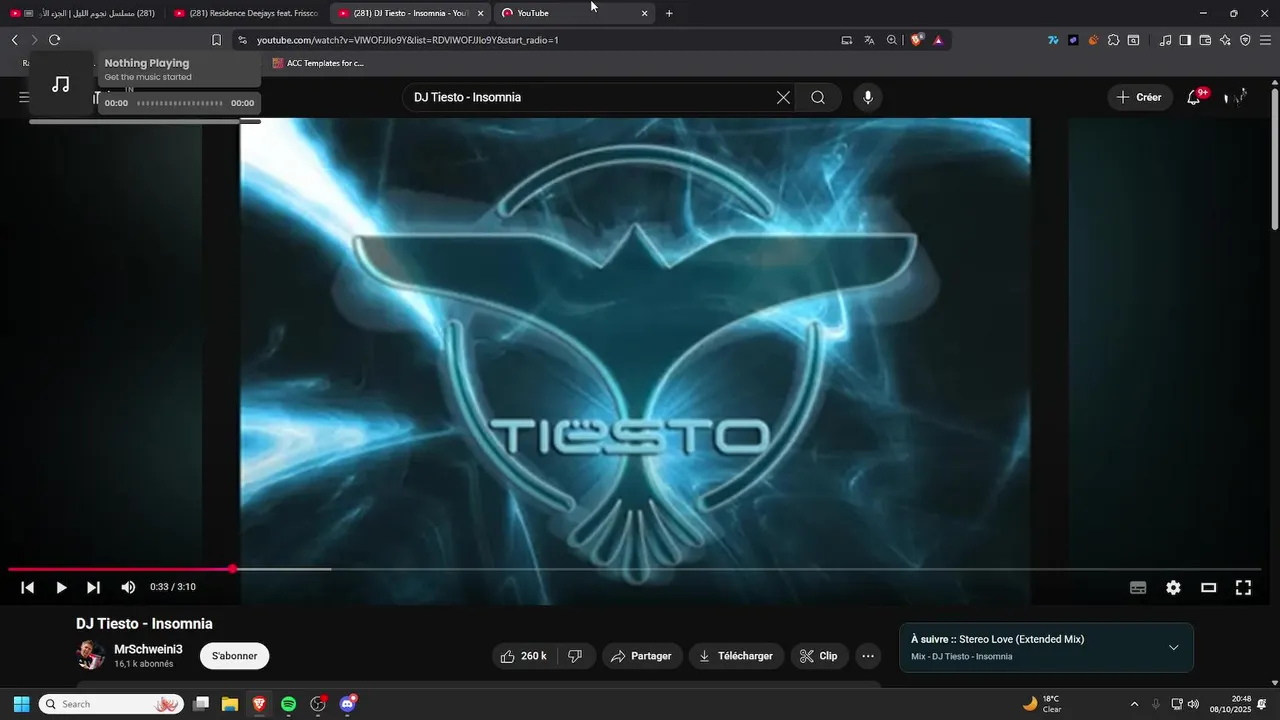The width and height of the screenshot is (1280, 720).
Task: Open the Brave Rewards triangle icon
Action: click(x=938, y=40)
